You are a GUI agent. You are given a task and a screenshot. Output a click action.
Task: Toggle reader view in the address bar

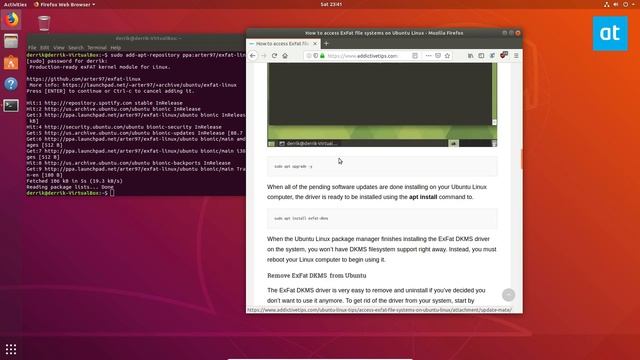click(415, 56)
